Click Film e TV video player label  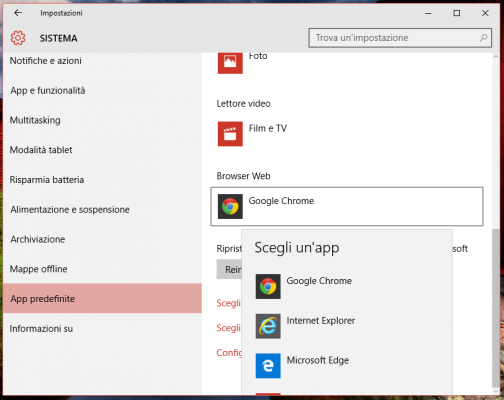268,128
